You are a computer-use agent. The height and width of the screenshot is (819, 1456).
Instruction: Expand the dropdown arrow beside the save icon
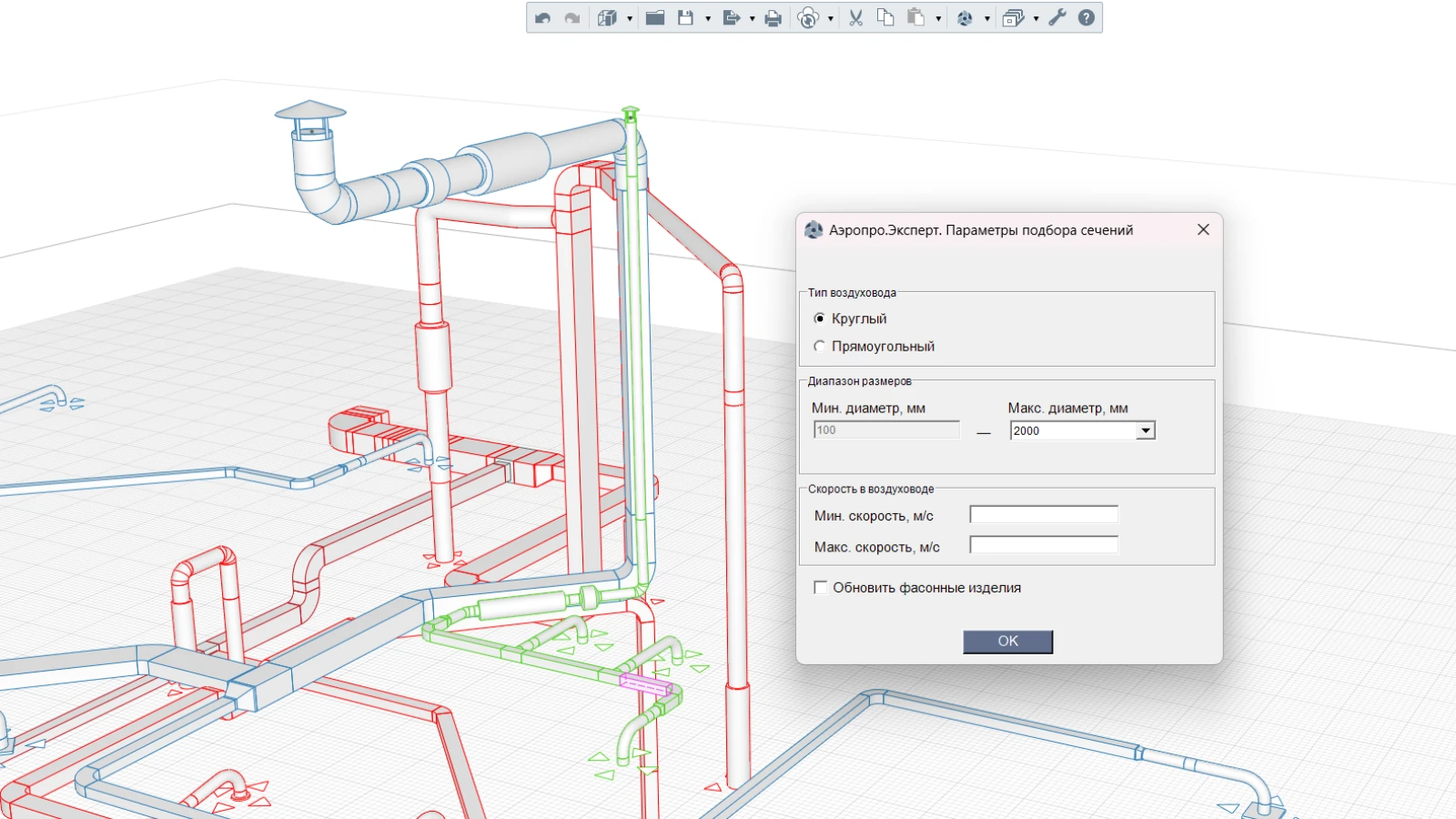pyautogui.click(x=708, y=19)
